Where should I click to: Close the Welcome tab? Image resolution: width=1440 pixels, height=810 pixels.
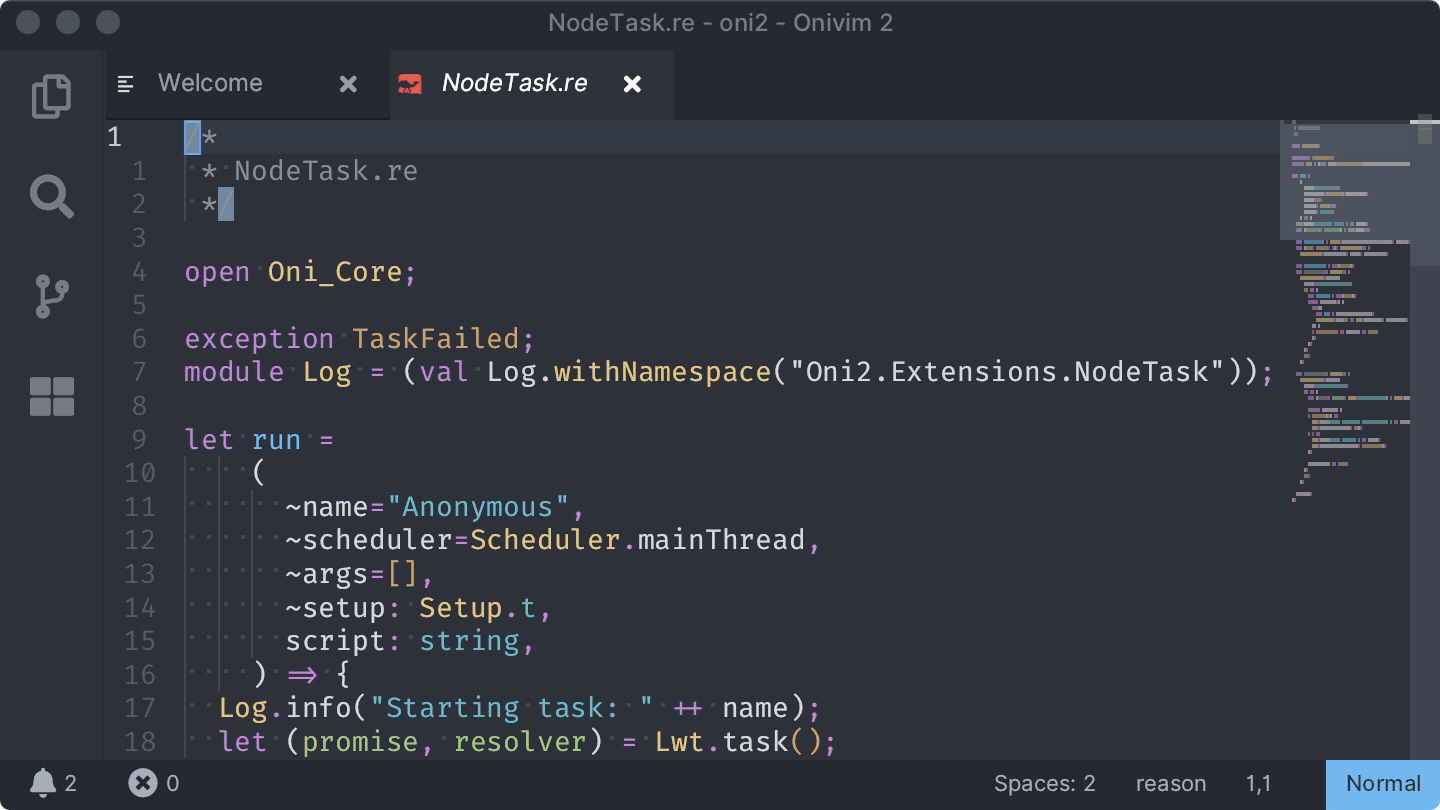[x=347, y=83]
